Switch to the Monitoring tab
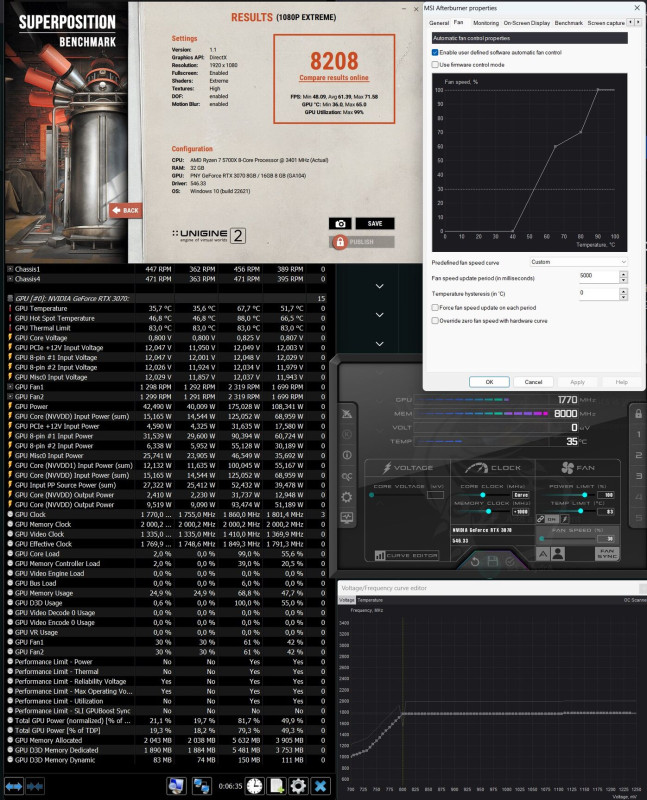 pyautogui.click(x=486, y=23)
